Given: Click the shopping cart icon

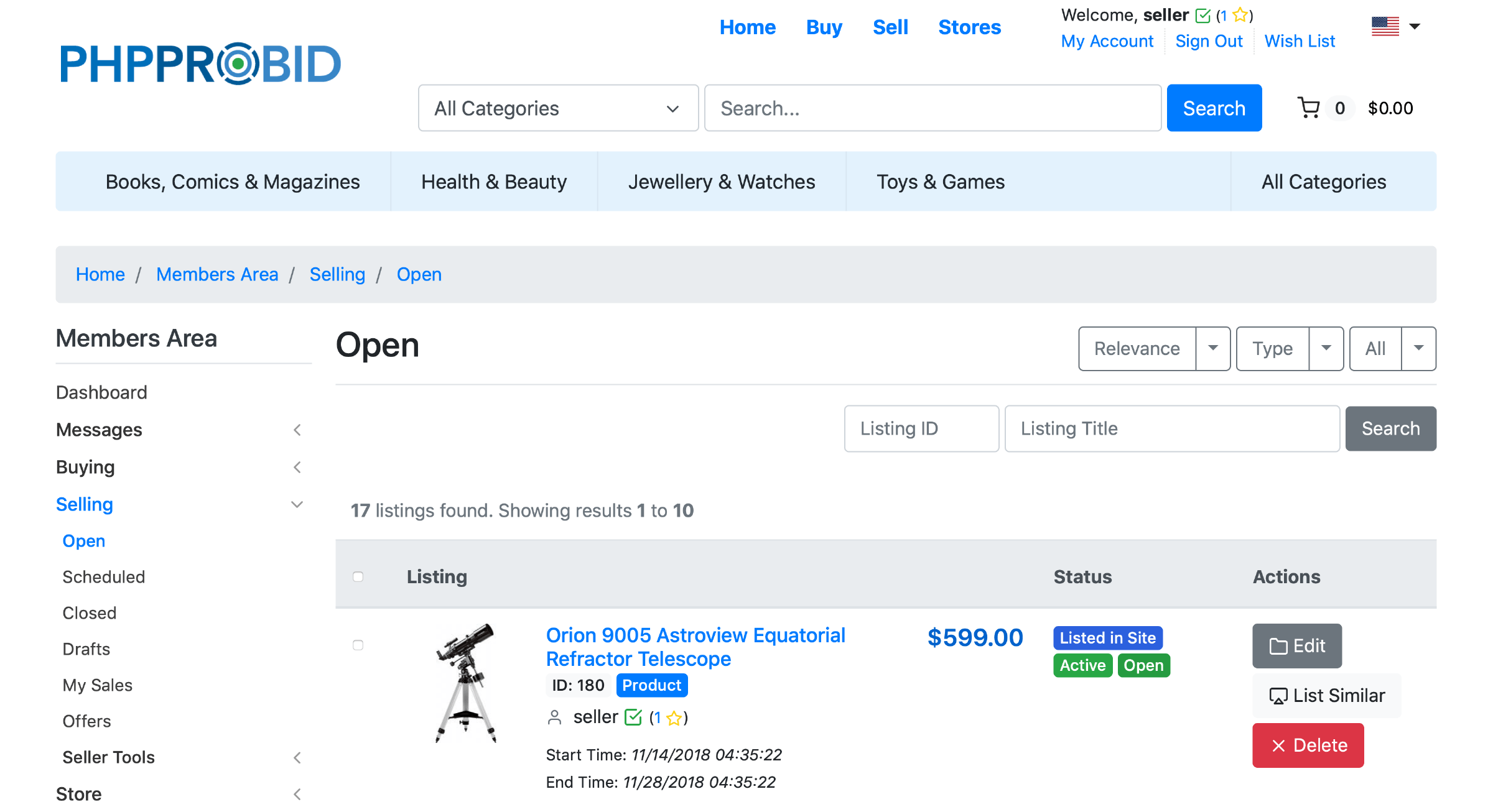Looking at the screenshot, I should (1308, 108).
